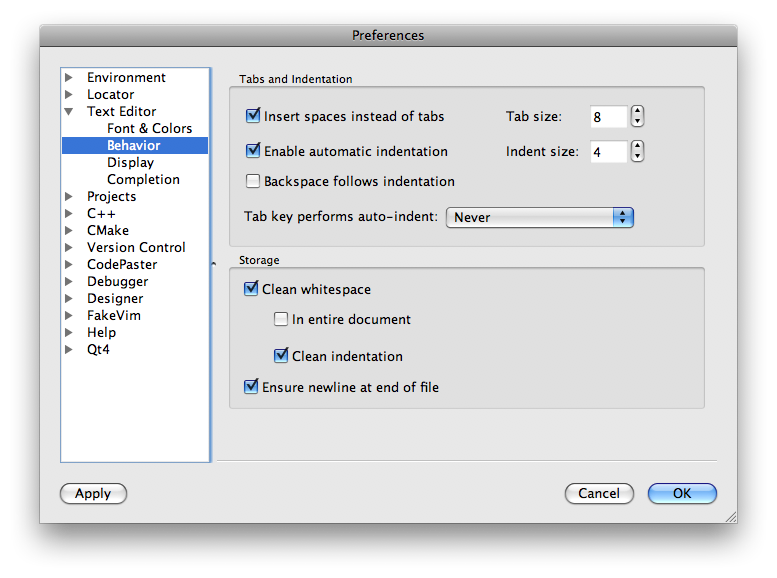Viewport: 777px width, 578px height.
Task: Go to Completion settings page
Action: (x=143, y=180)
